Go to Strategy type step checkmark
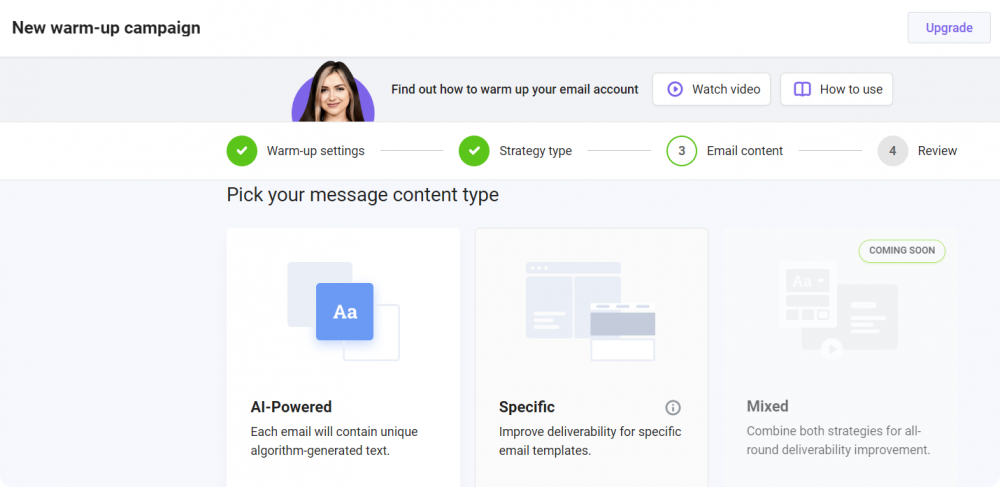Image resolution: width=1000 pixels, height=487 pixels. pyautogui.click(x=474, y=151)
